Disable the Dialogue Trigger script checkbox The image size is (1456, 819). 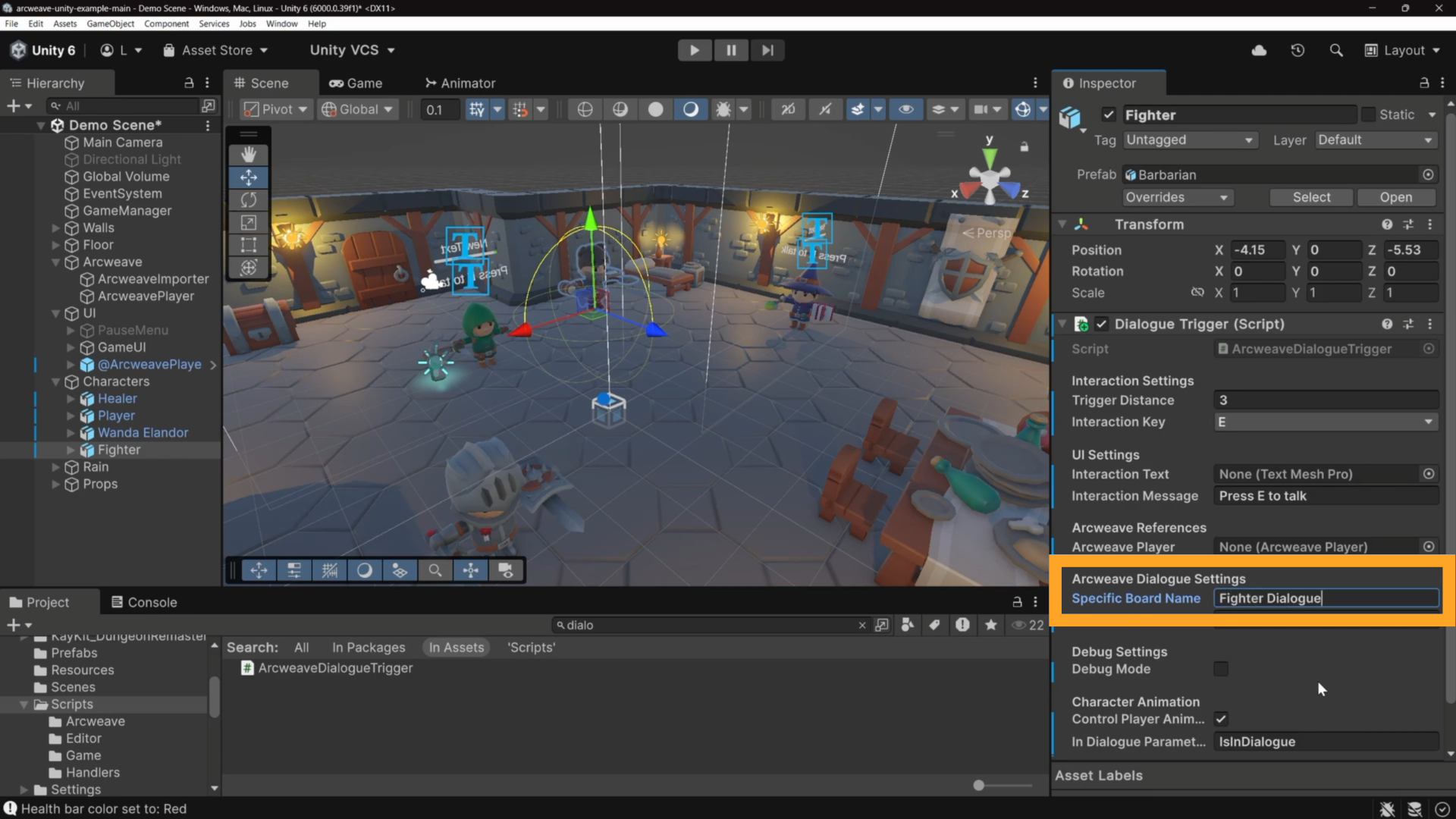click(1101, 324)
